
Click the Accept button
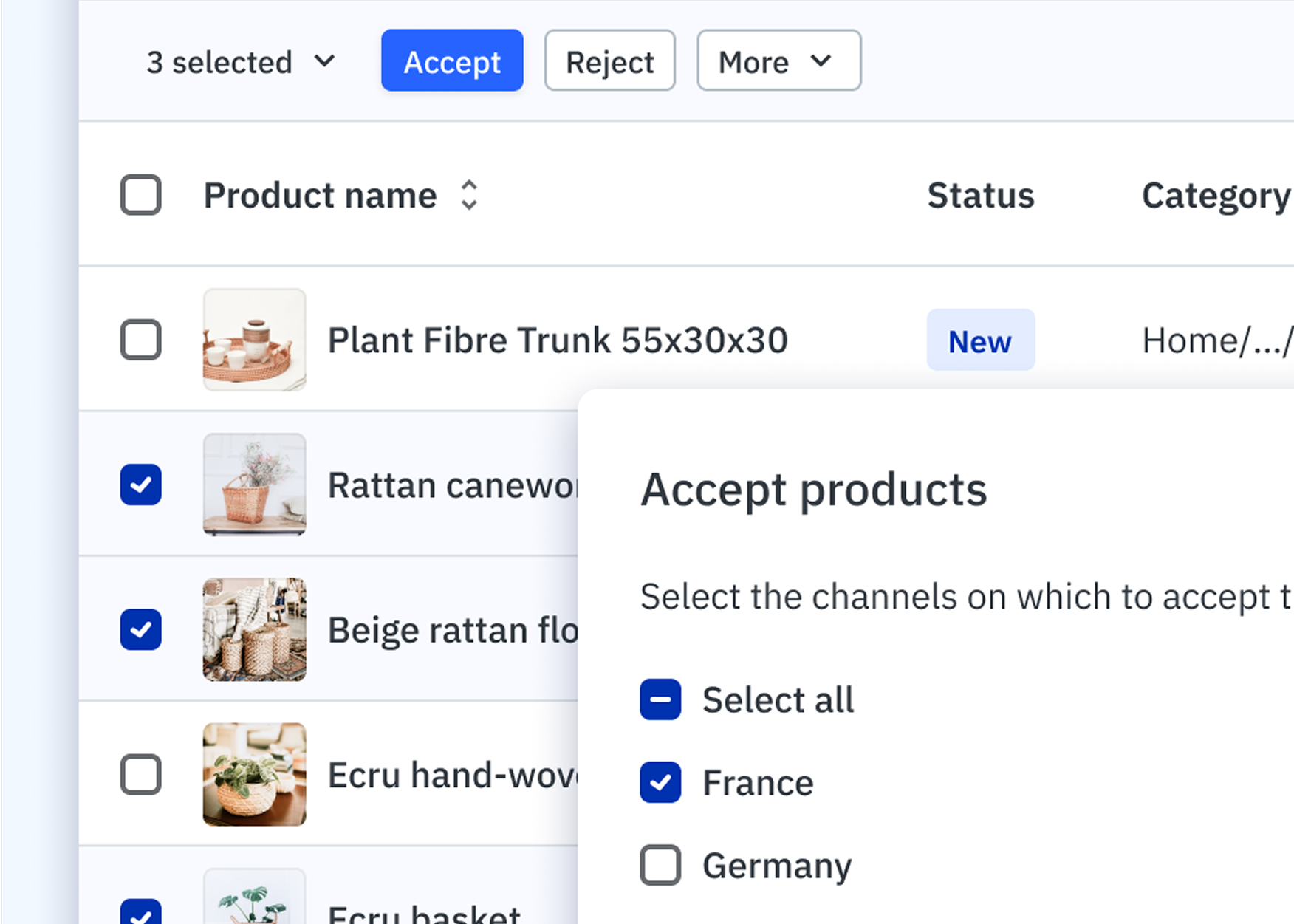point(451,61)
